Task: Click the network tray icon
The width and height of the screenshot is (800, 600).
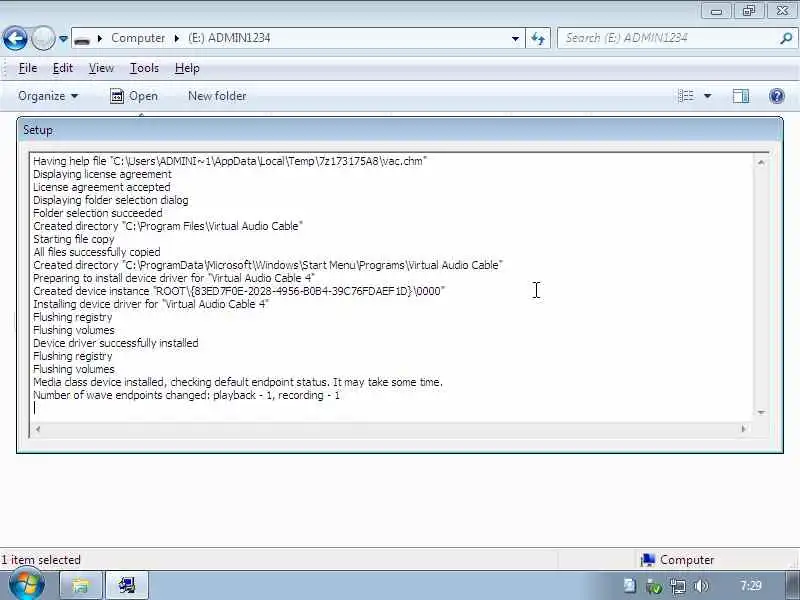Action: 678,587
